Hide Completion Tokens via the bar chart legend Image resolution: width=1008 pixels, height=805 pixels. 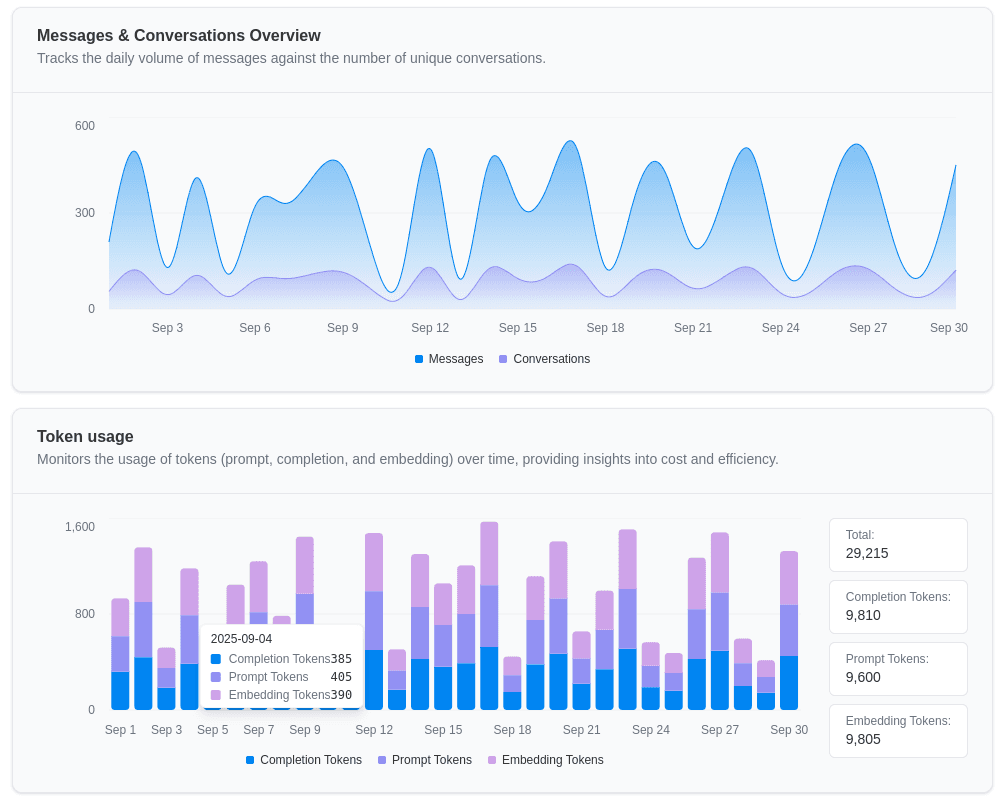pos(310,760)
